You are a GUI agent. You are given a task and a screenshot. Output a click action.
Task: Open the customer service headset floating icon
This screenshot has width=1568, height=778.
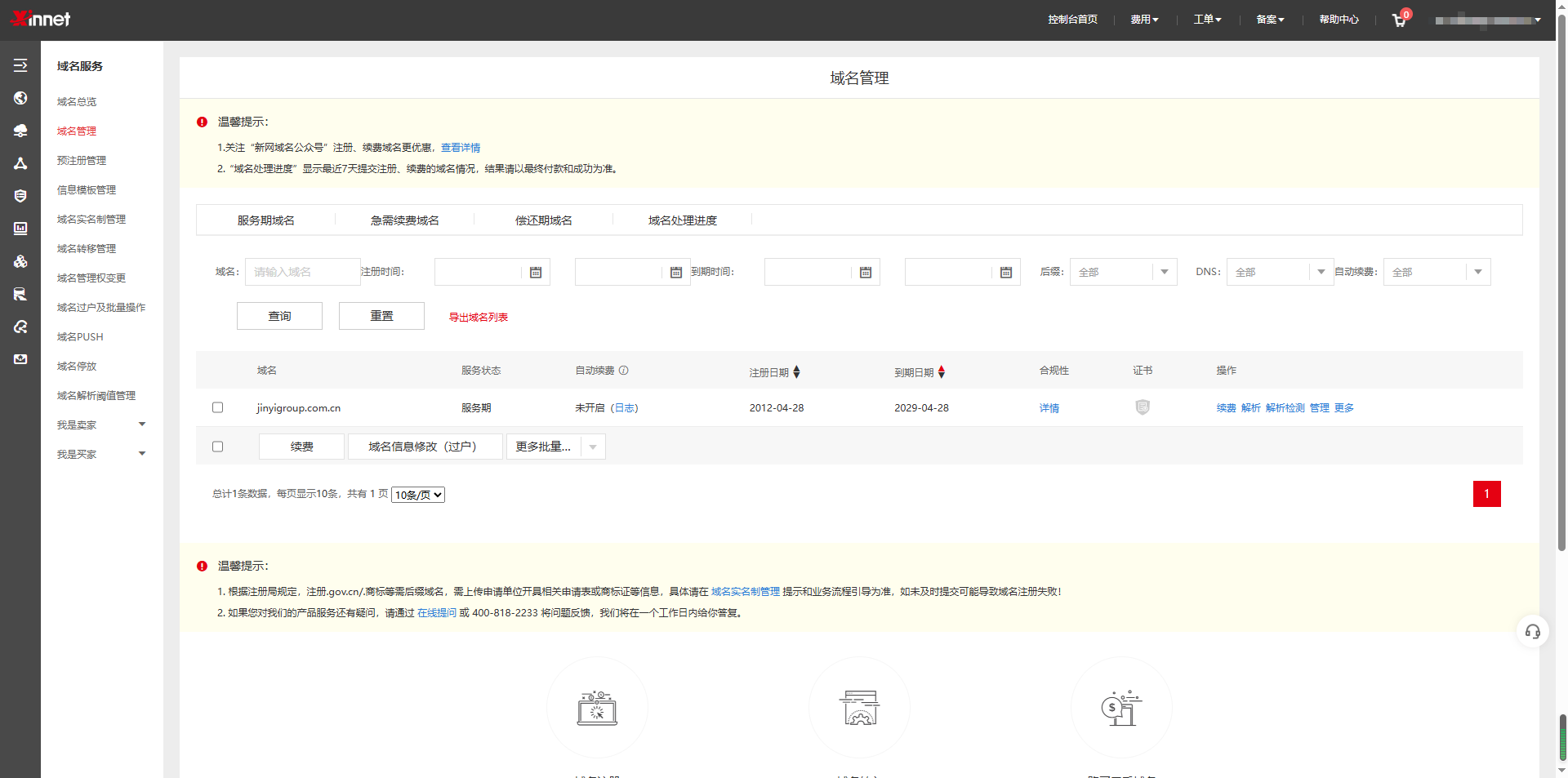1533,631
